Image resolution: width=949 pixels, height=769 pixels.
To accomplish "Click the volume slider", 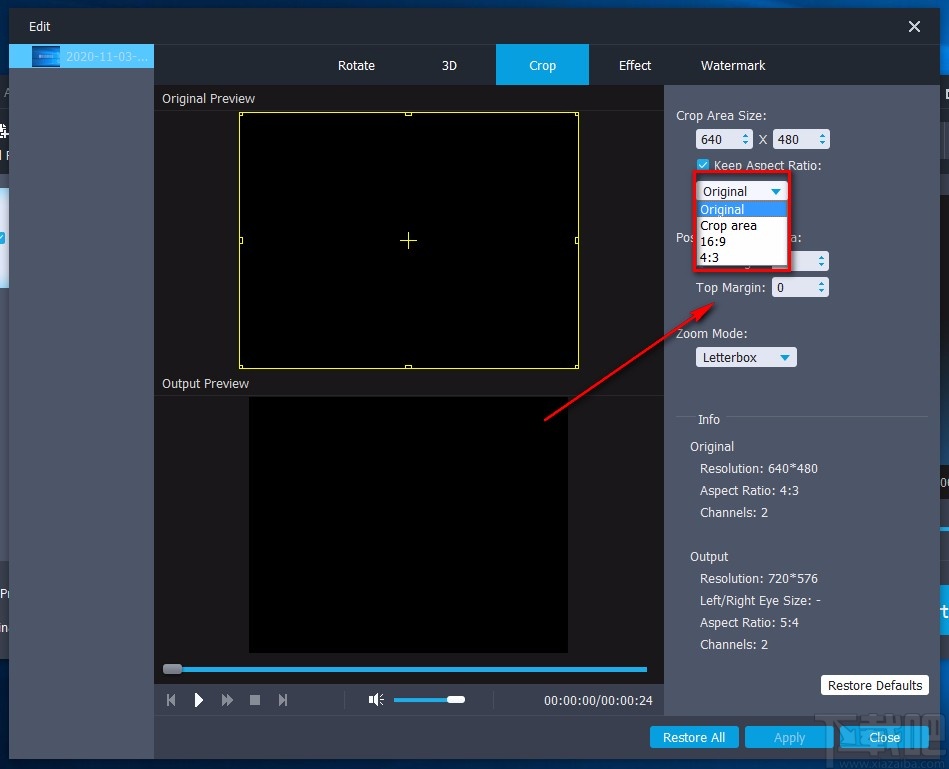I will (430, 700).
